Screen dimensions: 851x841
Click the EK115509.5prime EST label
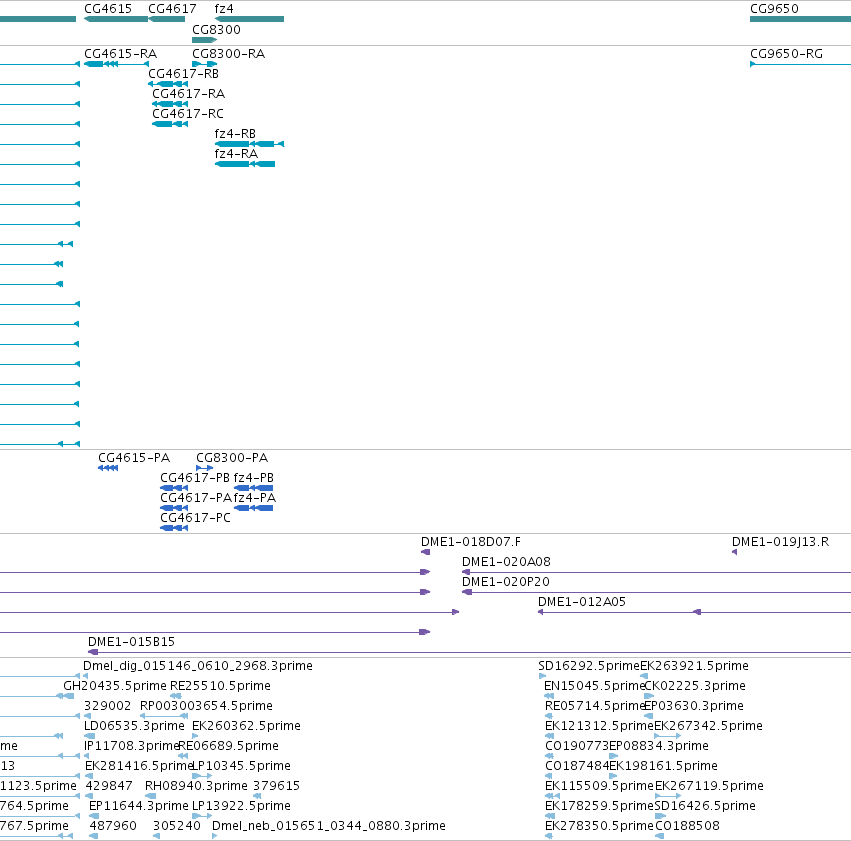(x=599, y=787)
